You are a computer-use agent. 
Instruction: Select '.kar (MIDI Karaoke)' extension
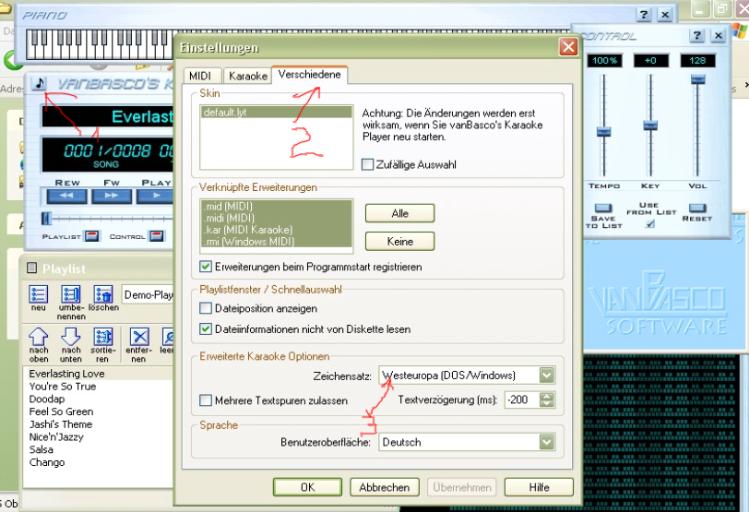(x=276, y=229)
